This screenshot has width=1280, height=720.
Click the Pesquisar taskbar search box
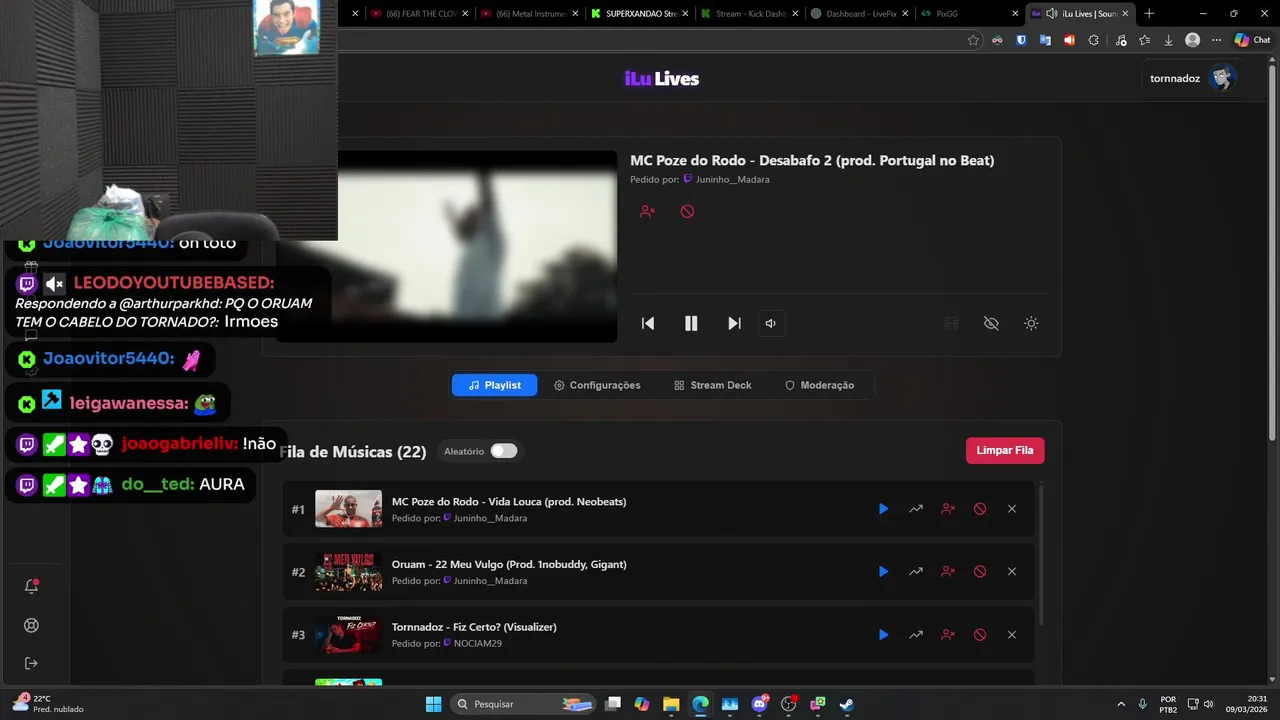pyautogui.click(x=524, y=704)
